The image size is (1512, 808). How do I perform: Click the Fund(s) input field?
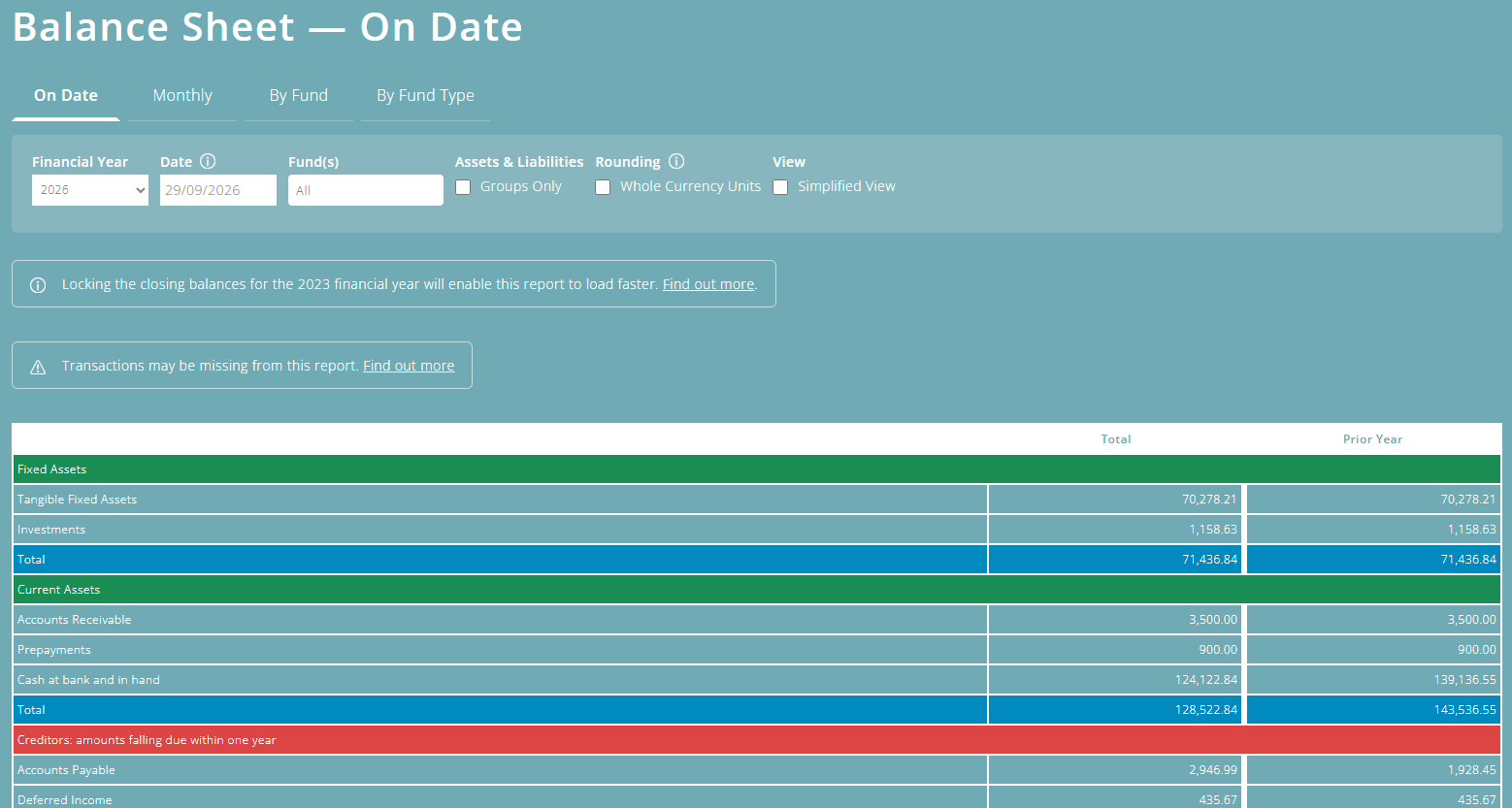[x=366, y=190]
